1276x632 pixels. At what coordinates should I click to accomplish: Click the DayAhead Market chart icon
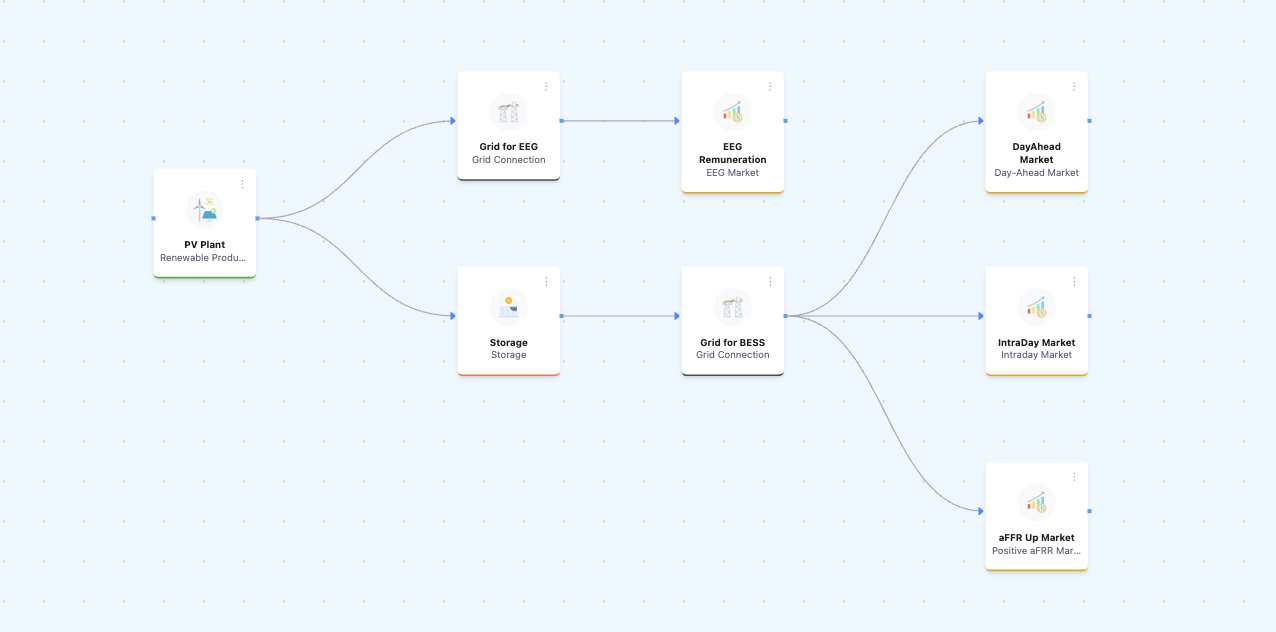tap(1036, 112)
